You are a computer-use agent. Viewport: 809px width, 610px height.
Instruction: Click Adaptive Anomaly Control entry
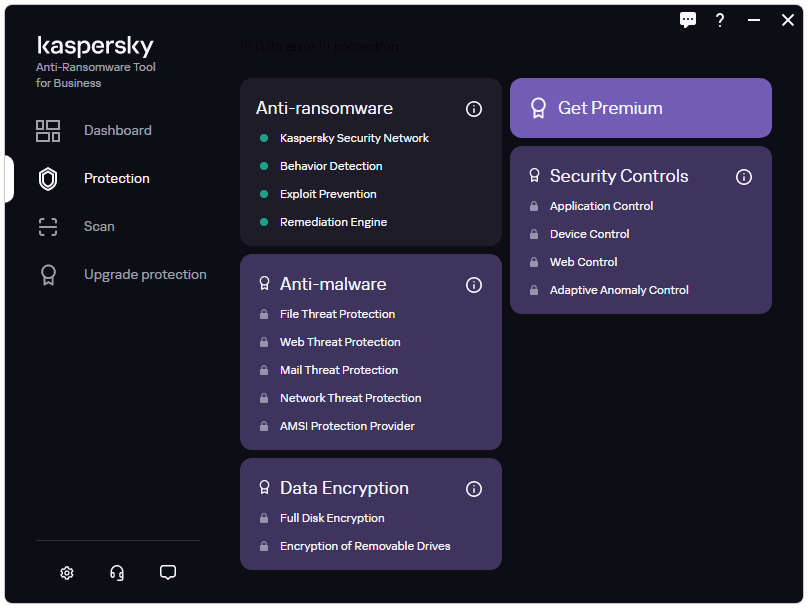(619, 290)
